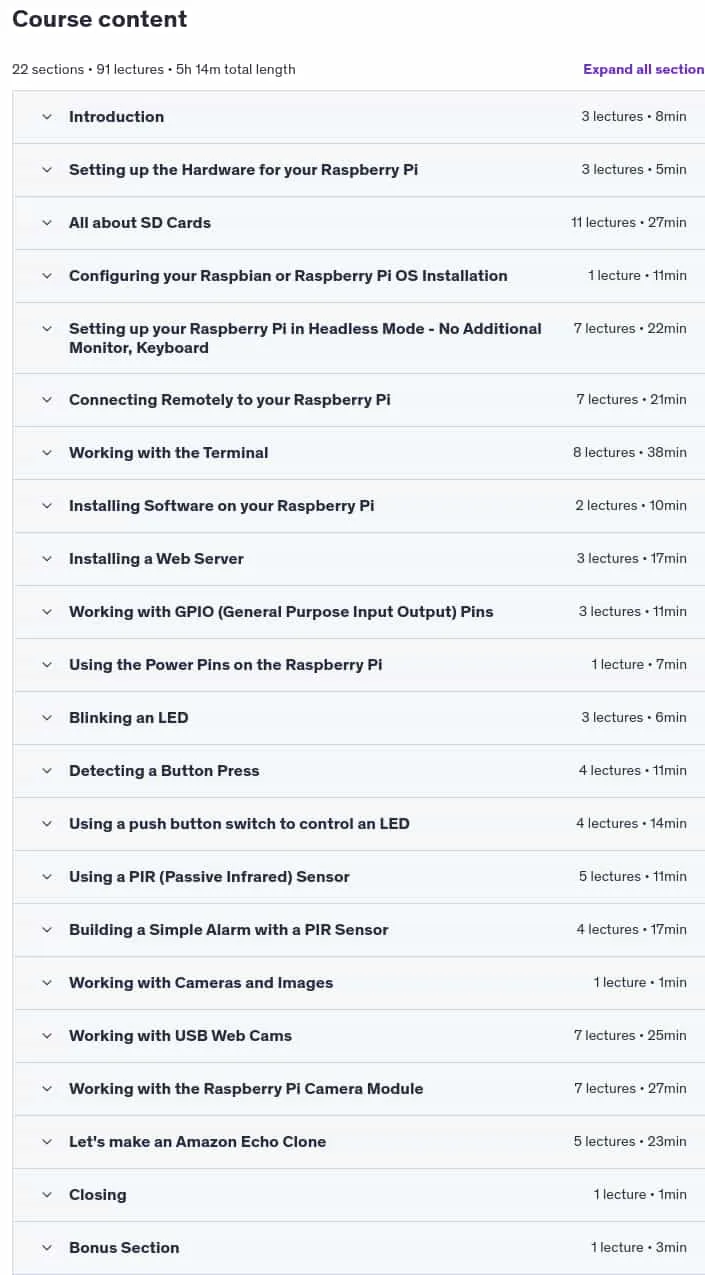Click chevron beside Using the Power Pins section
705x1275 pixels.
[x=46, y=665]
